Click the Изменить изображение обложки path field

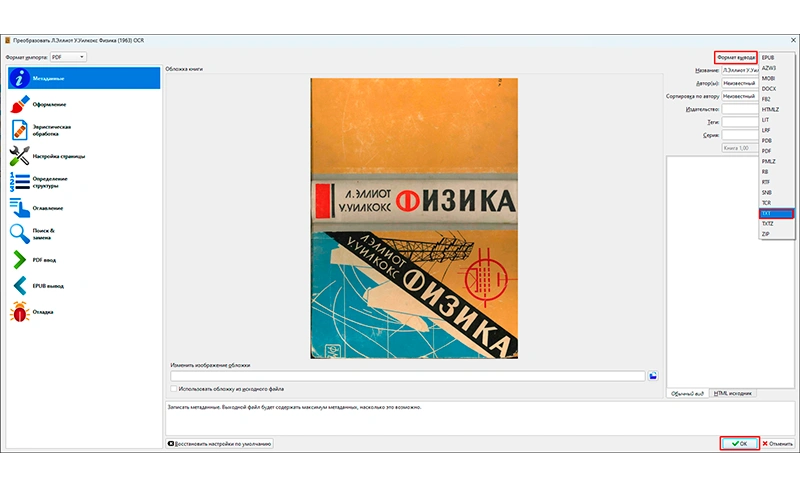tap(408, 376)
